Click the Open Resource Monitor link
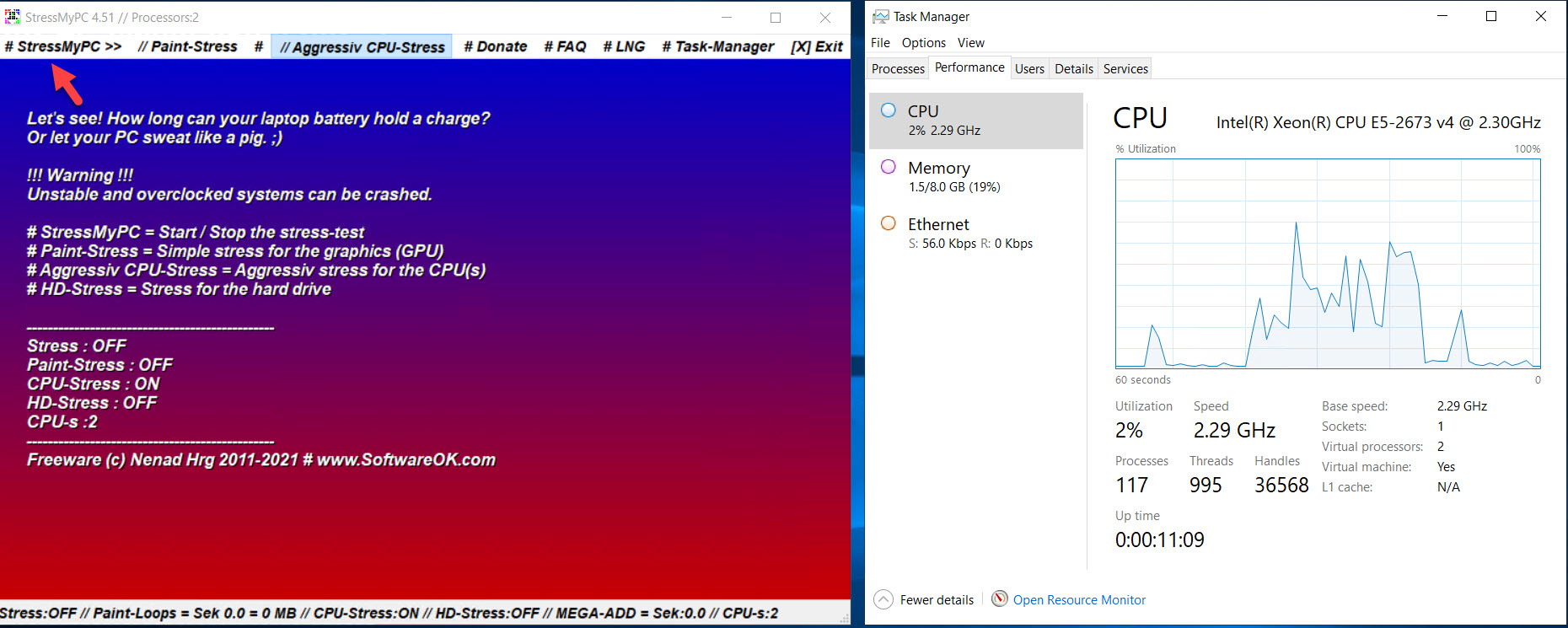Image resolution: width=1568 pixels, height=628 pixels. click(x=1079, y=600)
